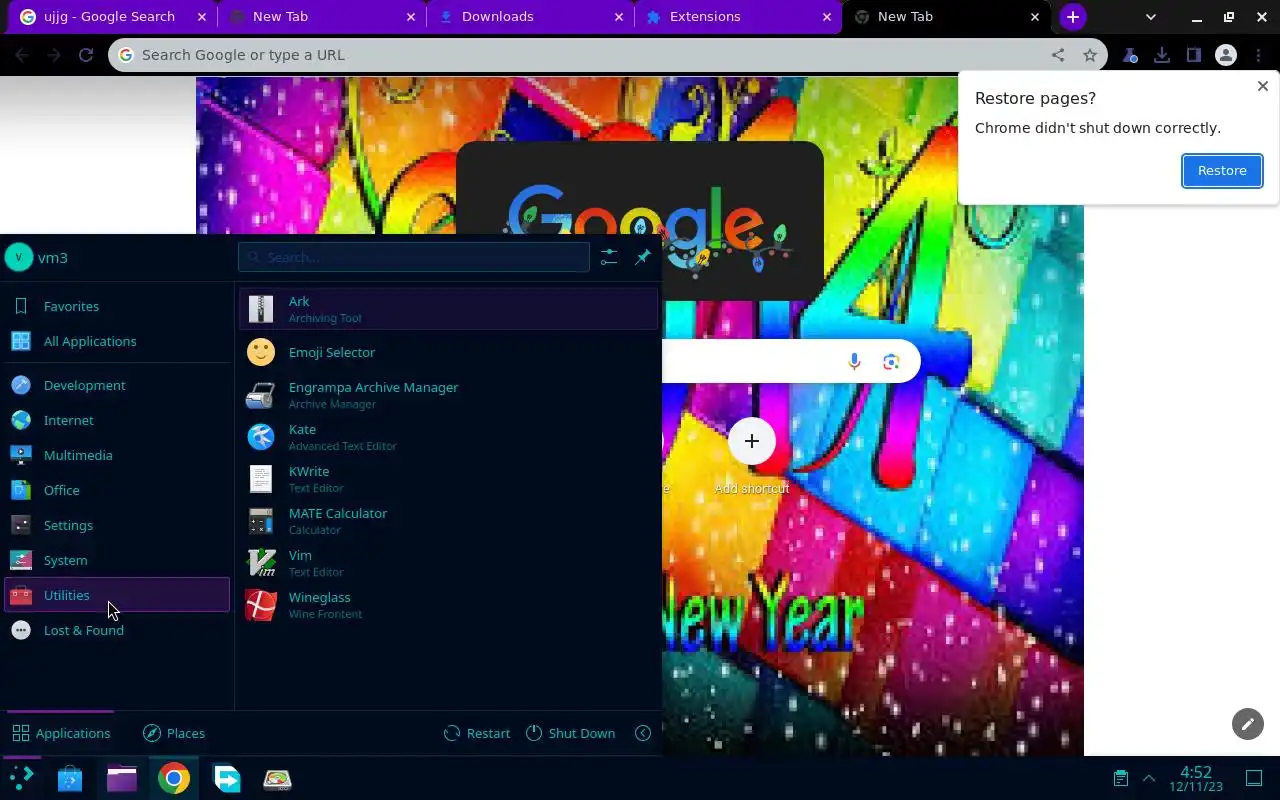Open file manager from taskbar
Screen dimensions: 1280x800
coord(122,778)
